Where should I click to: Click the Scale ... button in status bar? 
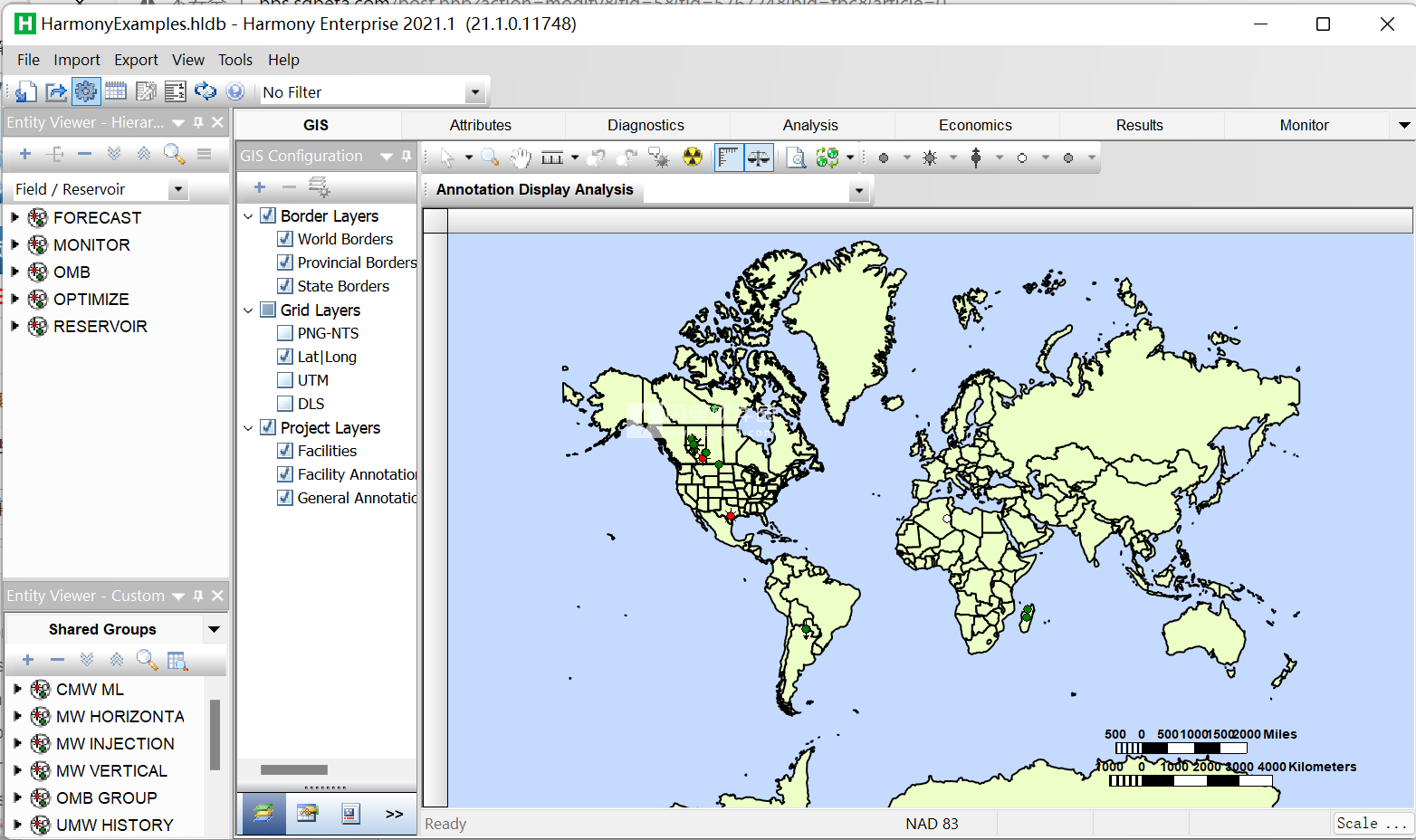[1372, 823]
